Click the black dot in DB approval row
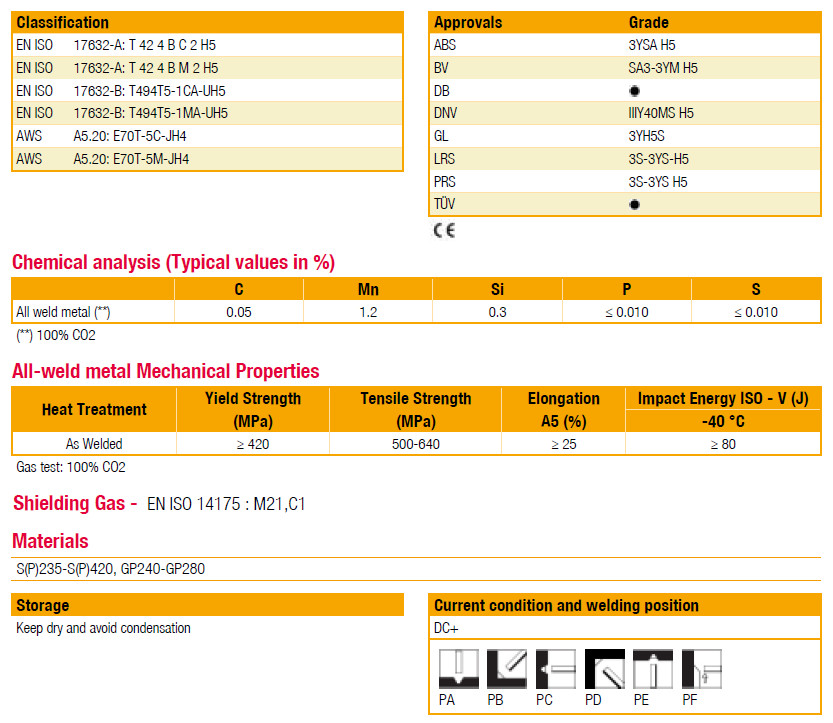This screenshot has height=723, width=833. click(634, 91)
